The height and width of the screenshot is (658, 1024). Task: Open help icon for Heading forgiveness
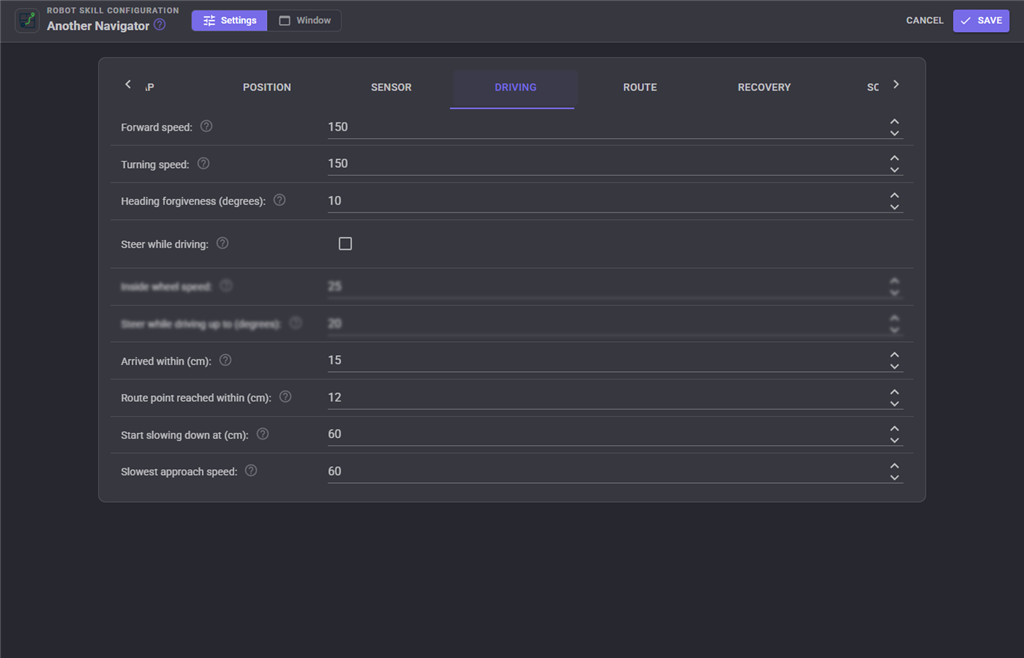tap(280, 200)
